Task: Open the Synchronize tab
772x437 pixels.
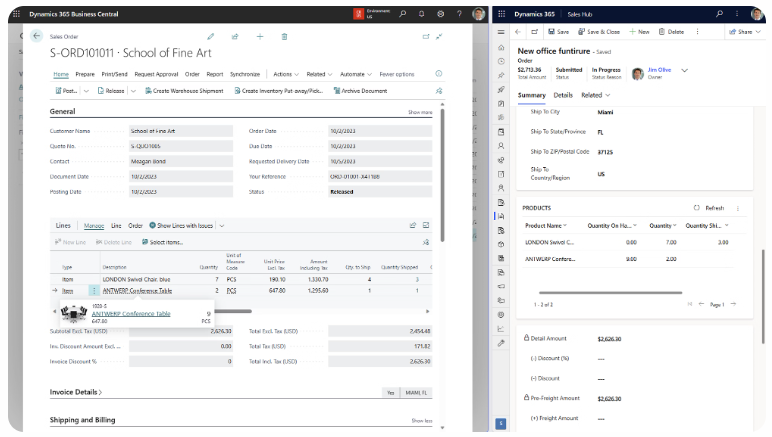Action: pos(245,74)
